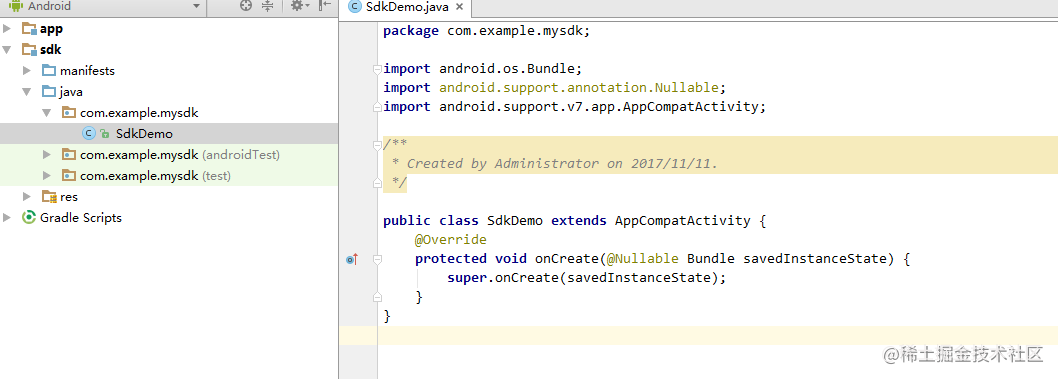Collapse the com.example.mysdk package arrow

(x=47, y=113)
